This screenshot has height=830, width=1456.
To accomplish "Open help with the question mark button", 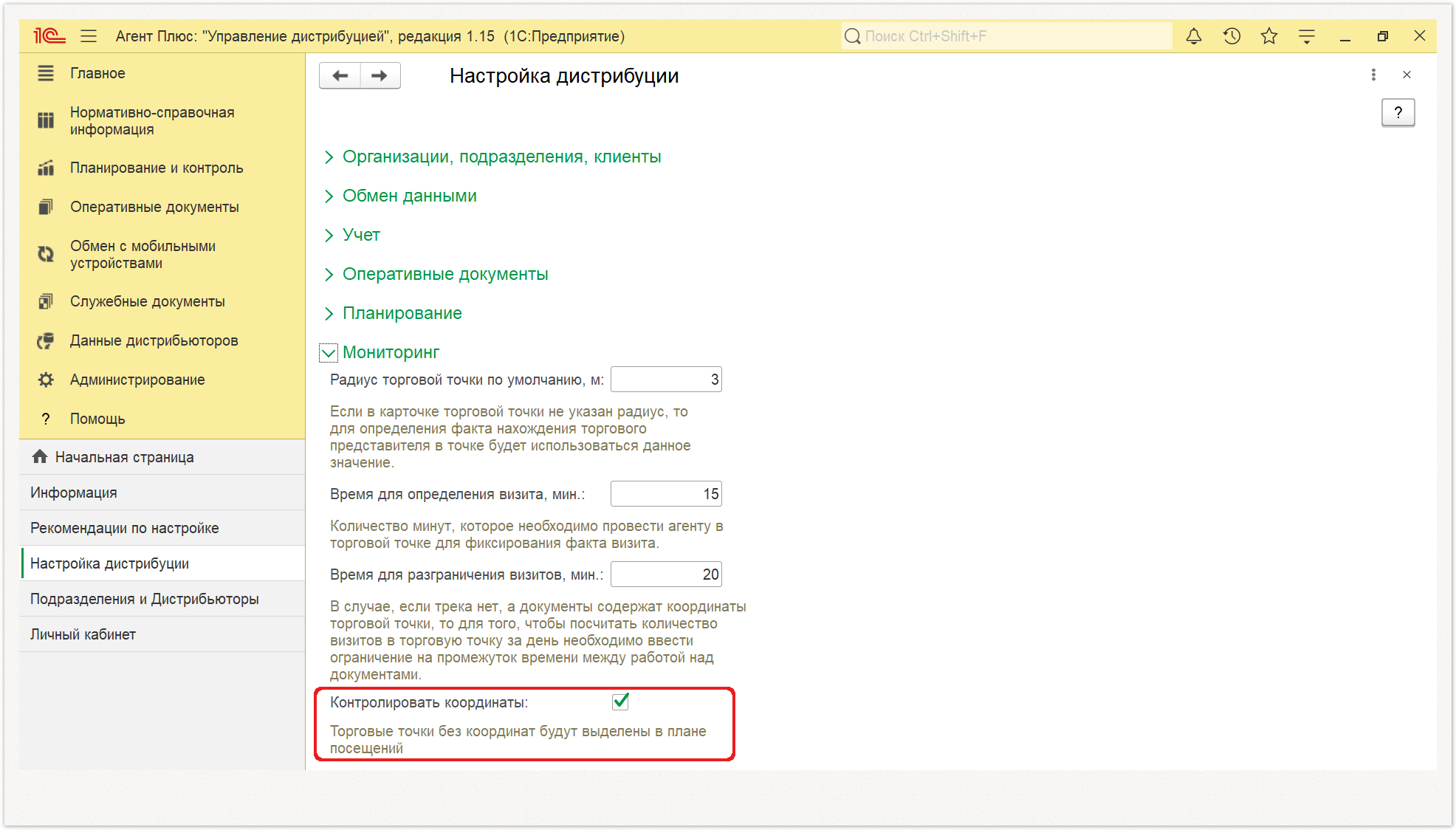I will tap(1398, 112).
